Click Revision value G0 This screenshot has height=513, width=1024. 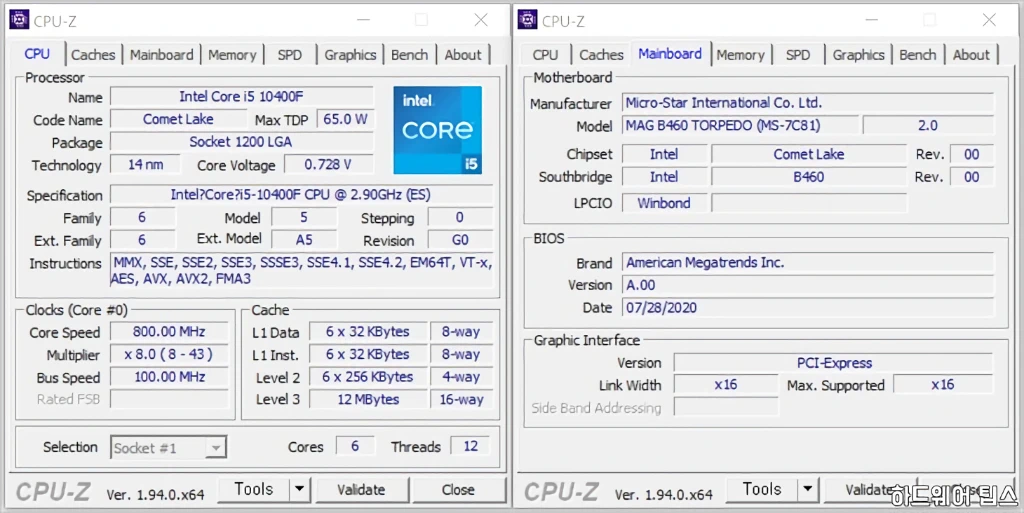click(x=460, y=240)
